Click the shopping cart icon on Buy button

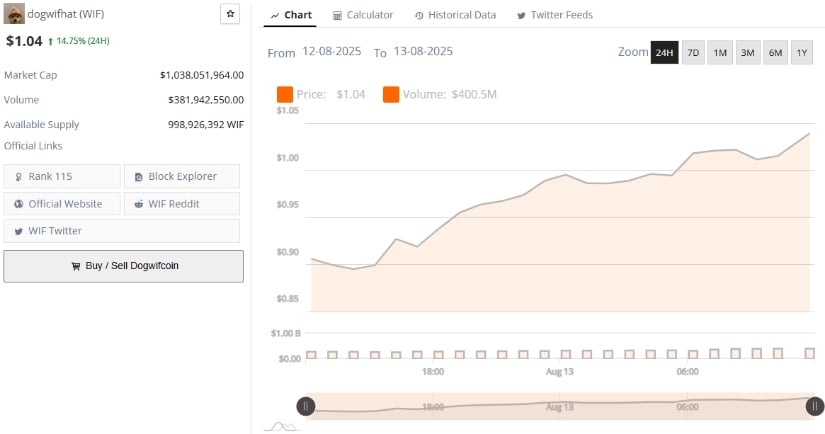(x=76, y=266)
